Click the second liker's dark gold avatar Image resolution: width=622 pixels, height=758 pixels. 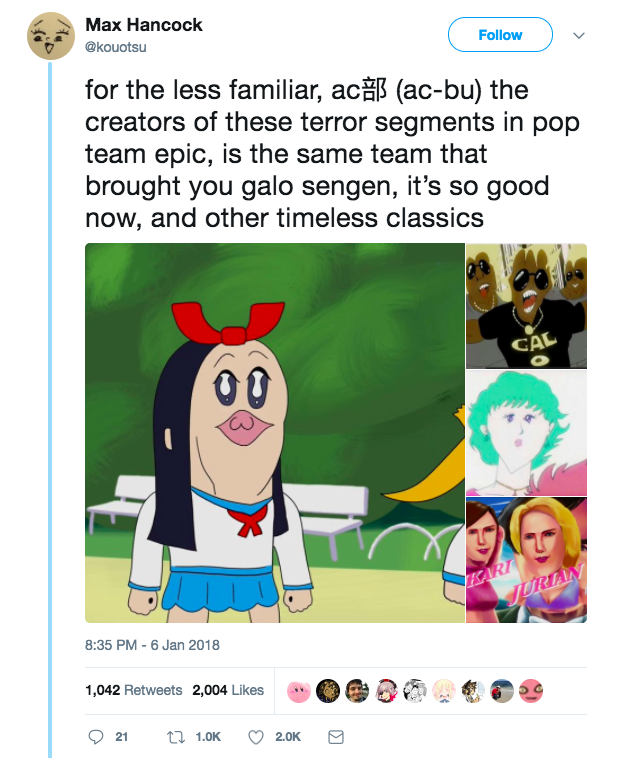coord(327,690)
